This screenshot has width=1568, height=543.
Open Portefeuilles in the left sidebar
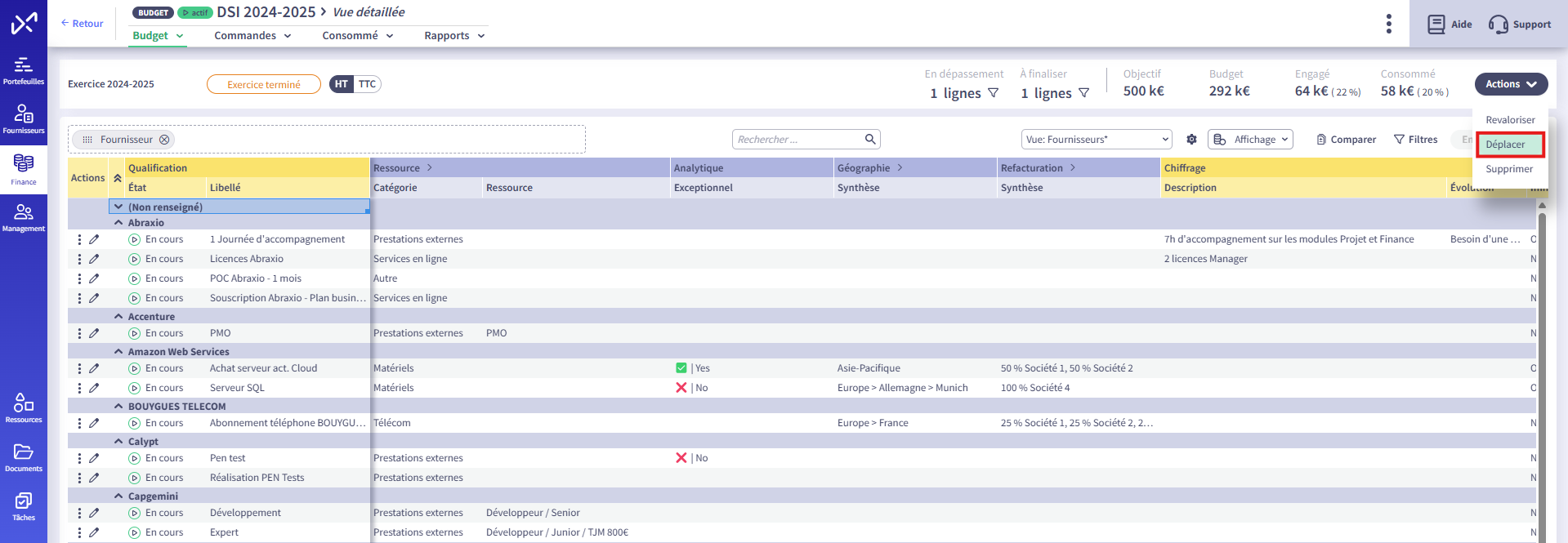pyautogui.click(x=24, y=70)
